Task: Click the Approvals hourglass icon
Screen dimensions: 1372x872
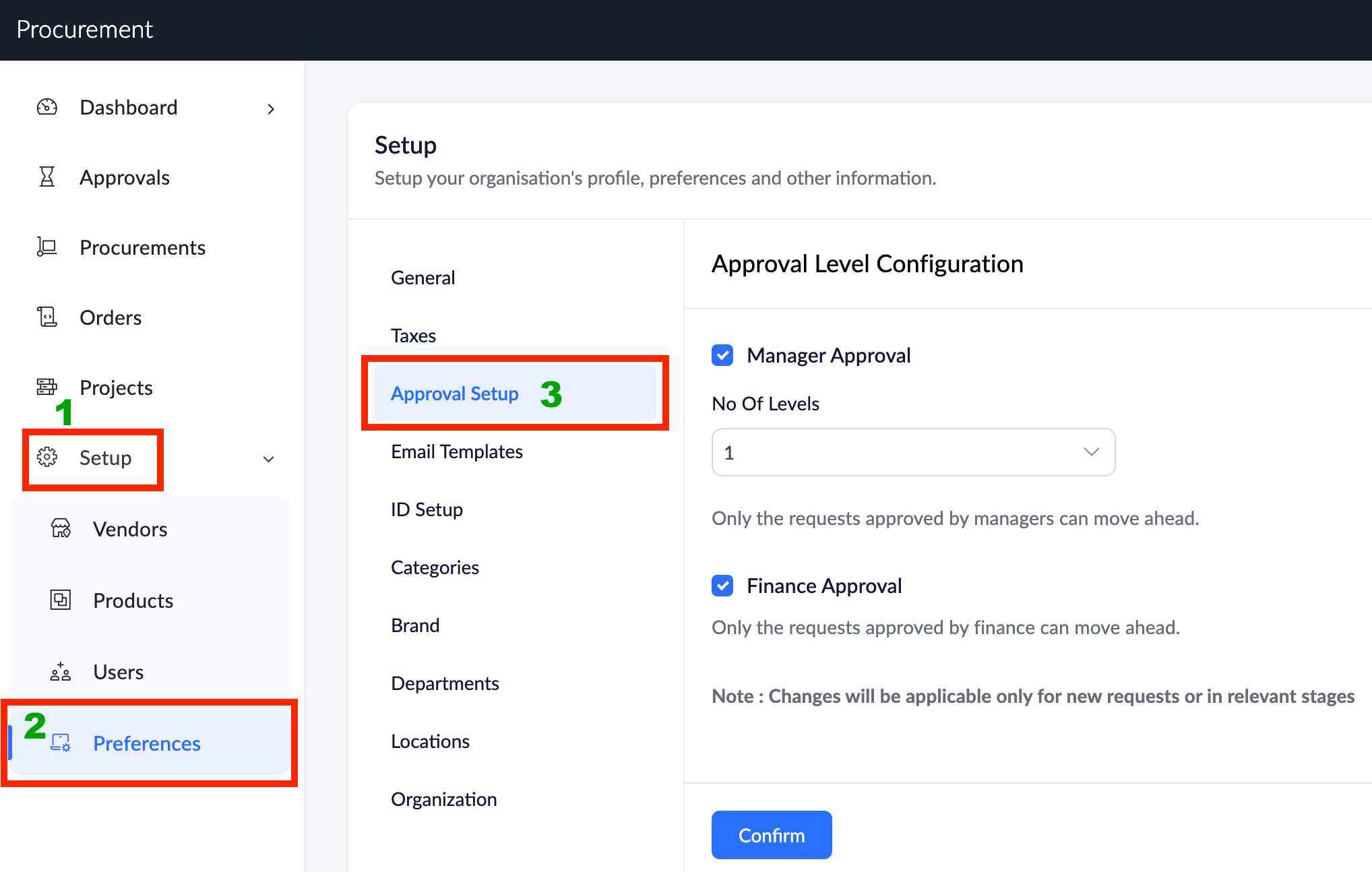Action: [x=46, y=177]
